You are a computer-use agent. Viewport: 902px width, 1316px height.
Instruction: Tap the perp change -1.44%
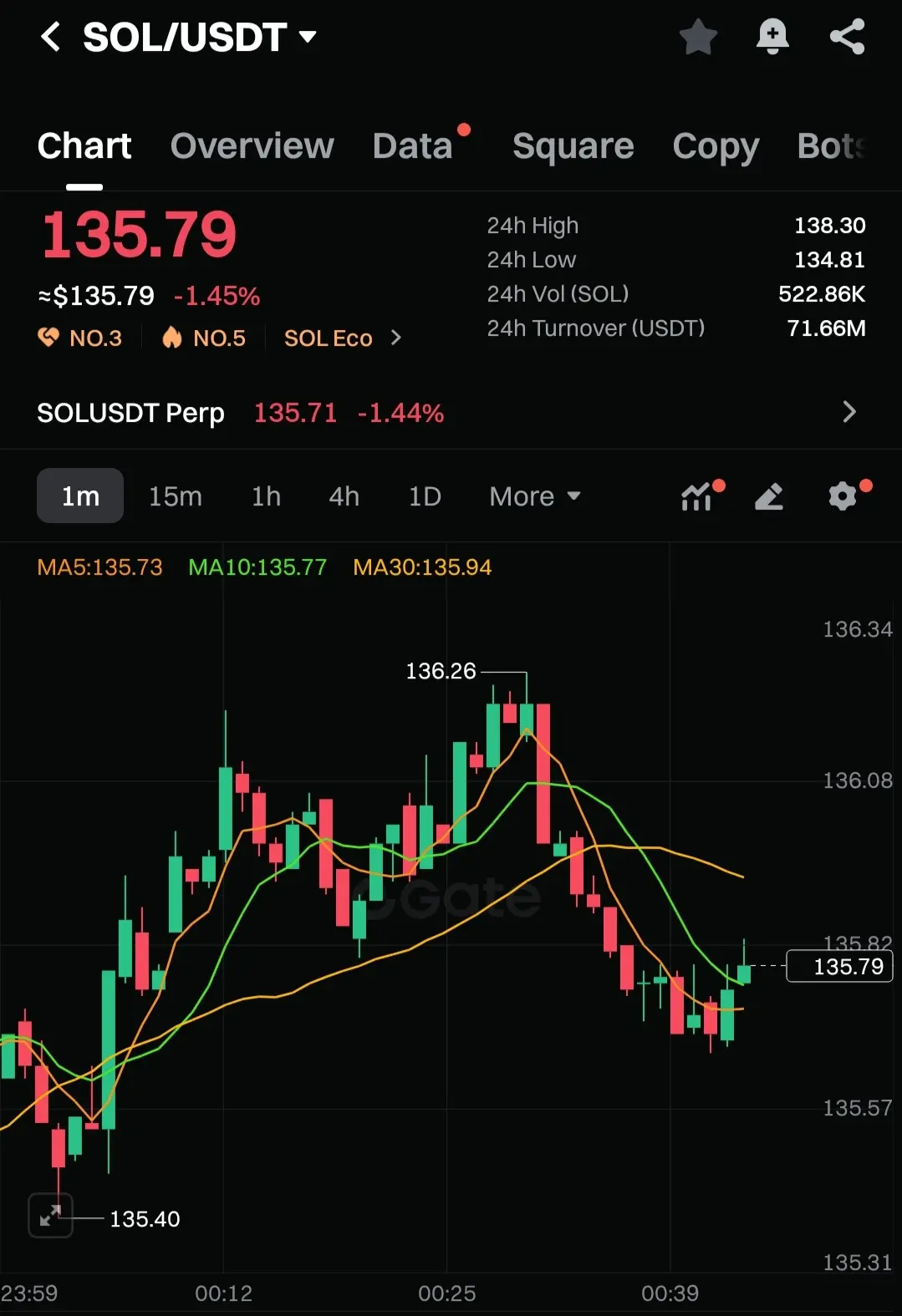400,413
